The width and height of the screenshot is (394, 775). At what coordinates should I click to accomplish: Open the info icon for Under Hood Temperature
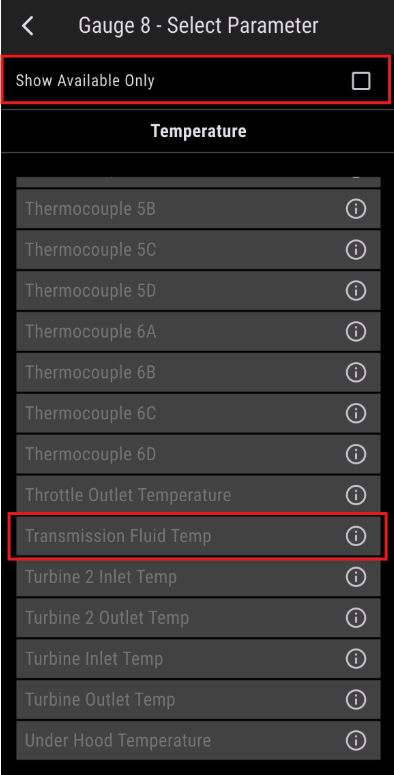[x=355, y=740]
